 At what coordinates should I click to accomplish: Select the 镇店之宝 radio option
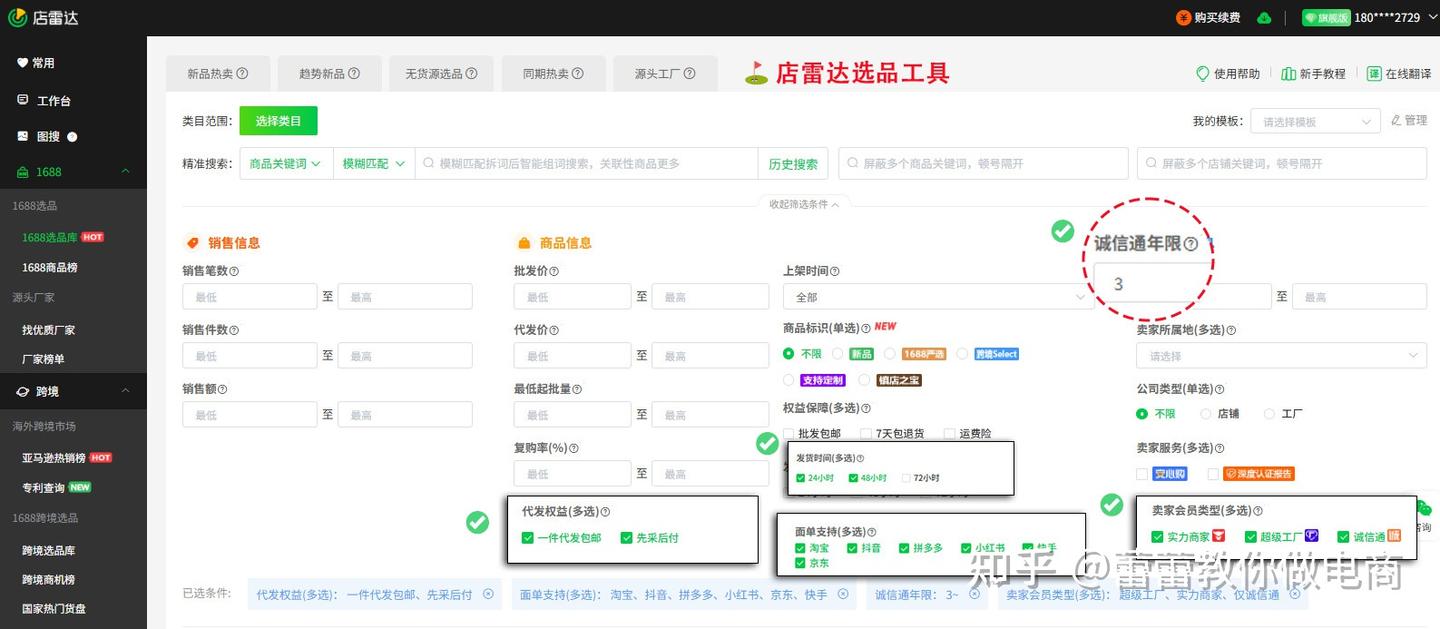point(864,380)
